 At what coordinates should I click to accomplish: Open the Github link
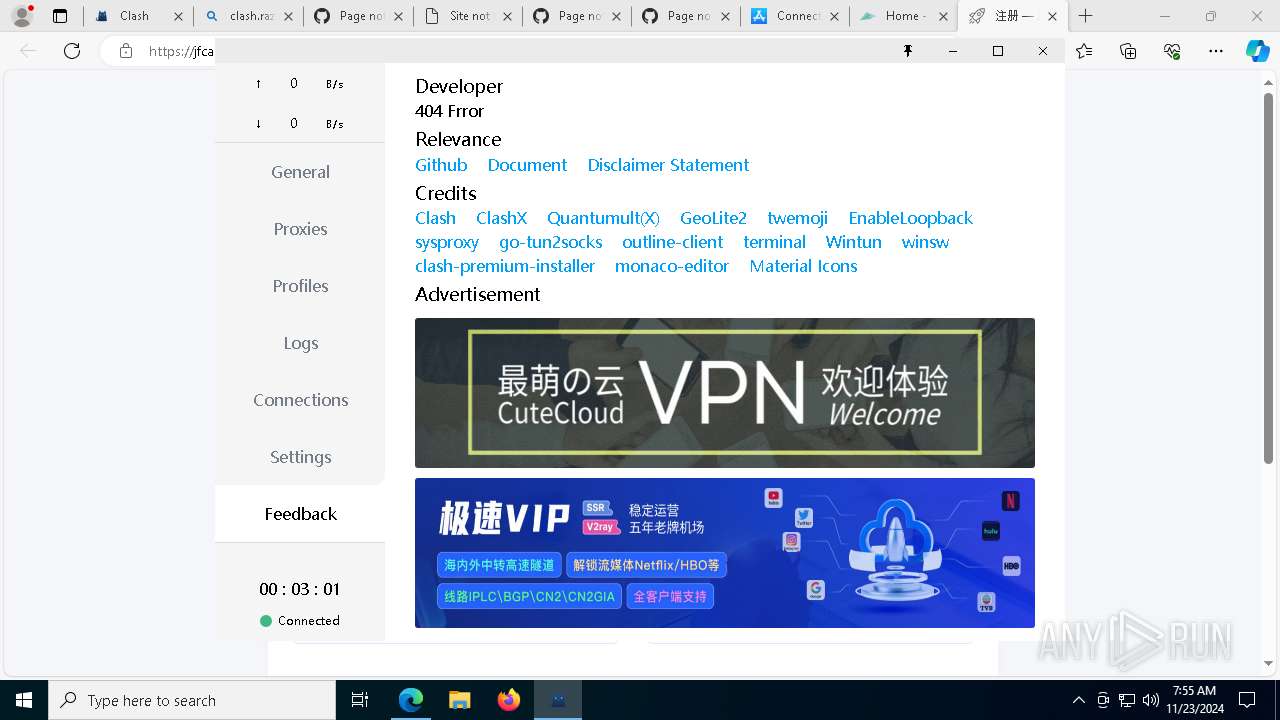441,165
